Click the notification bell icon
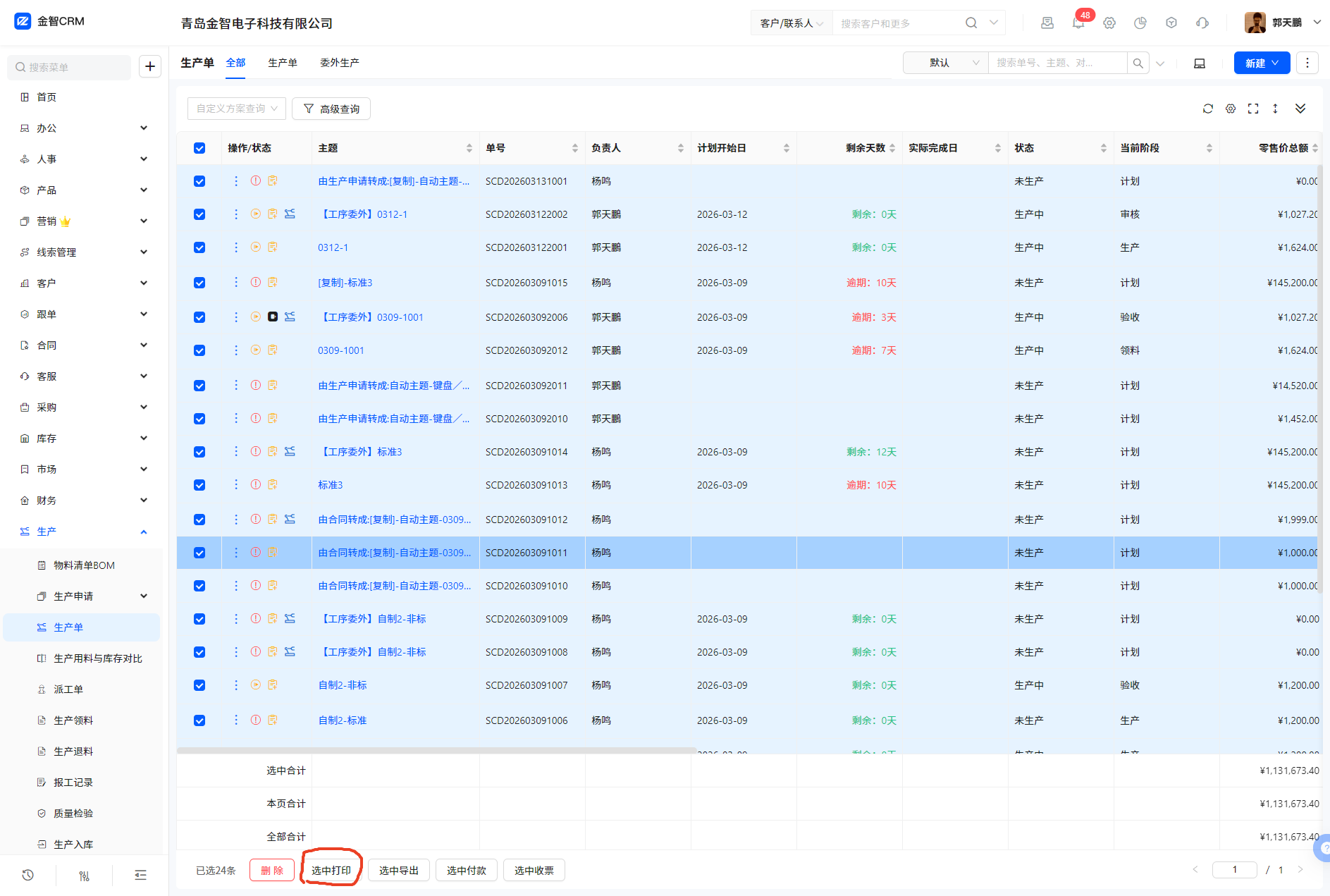The image size is (1330, 896). 1078,23
